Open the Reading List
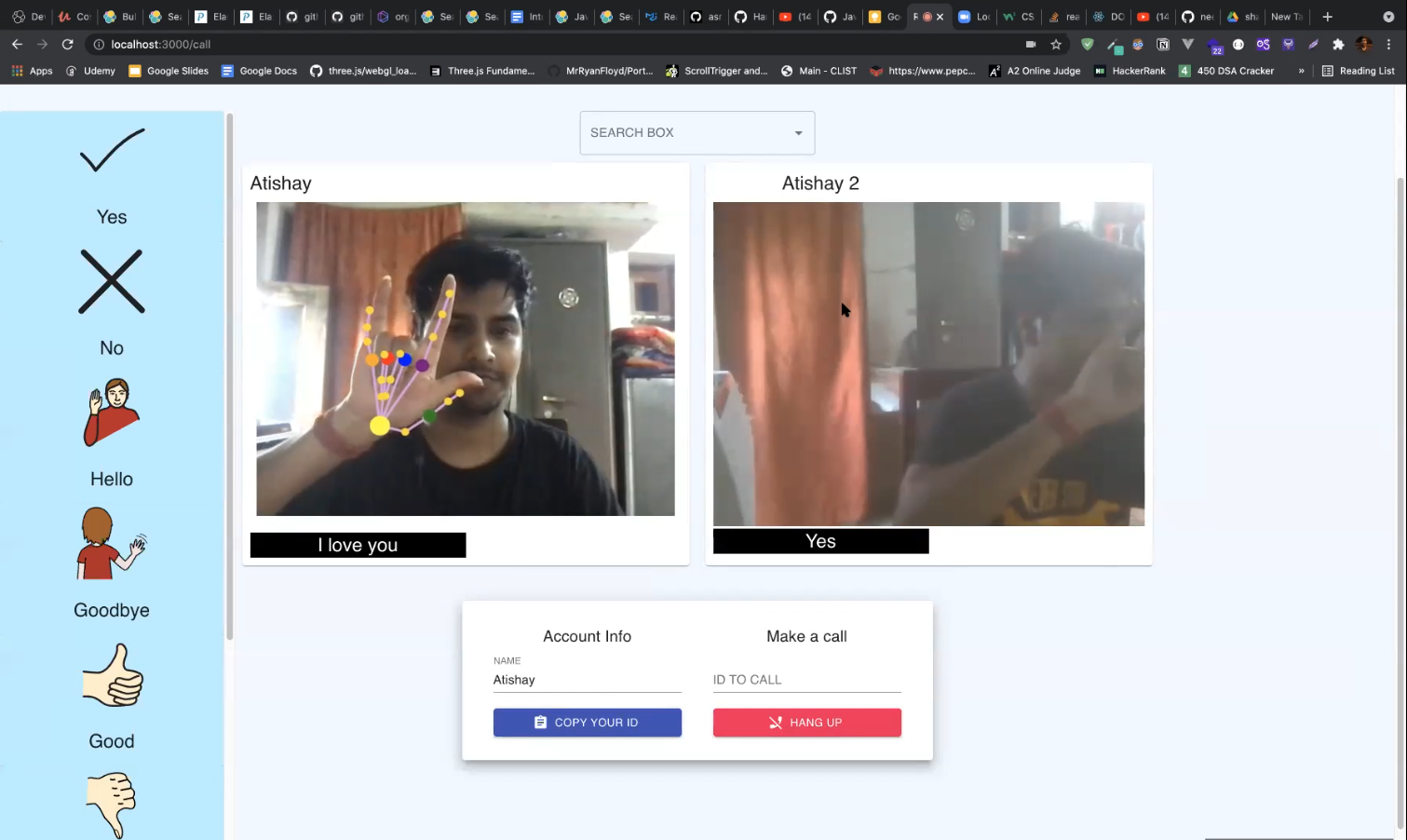 coord(1358,71)
